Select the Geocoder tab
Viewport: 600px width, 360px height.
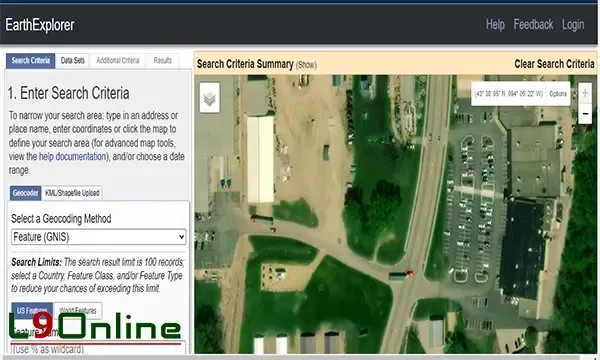tap(25, 193)
